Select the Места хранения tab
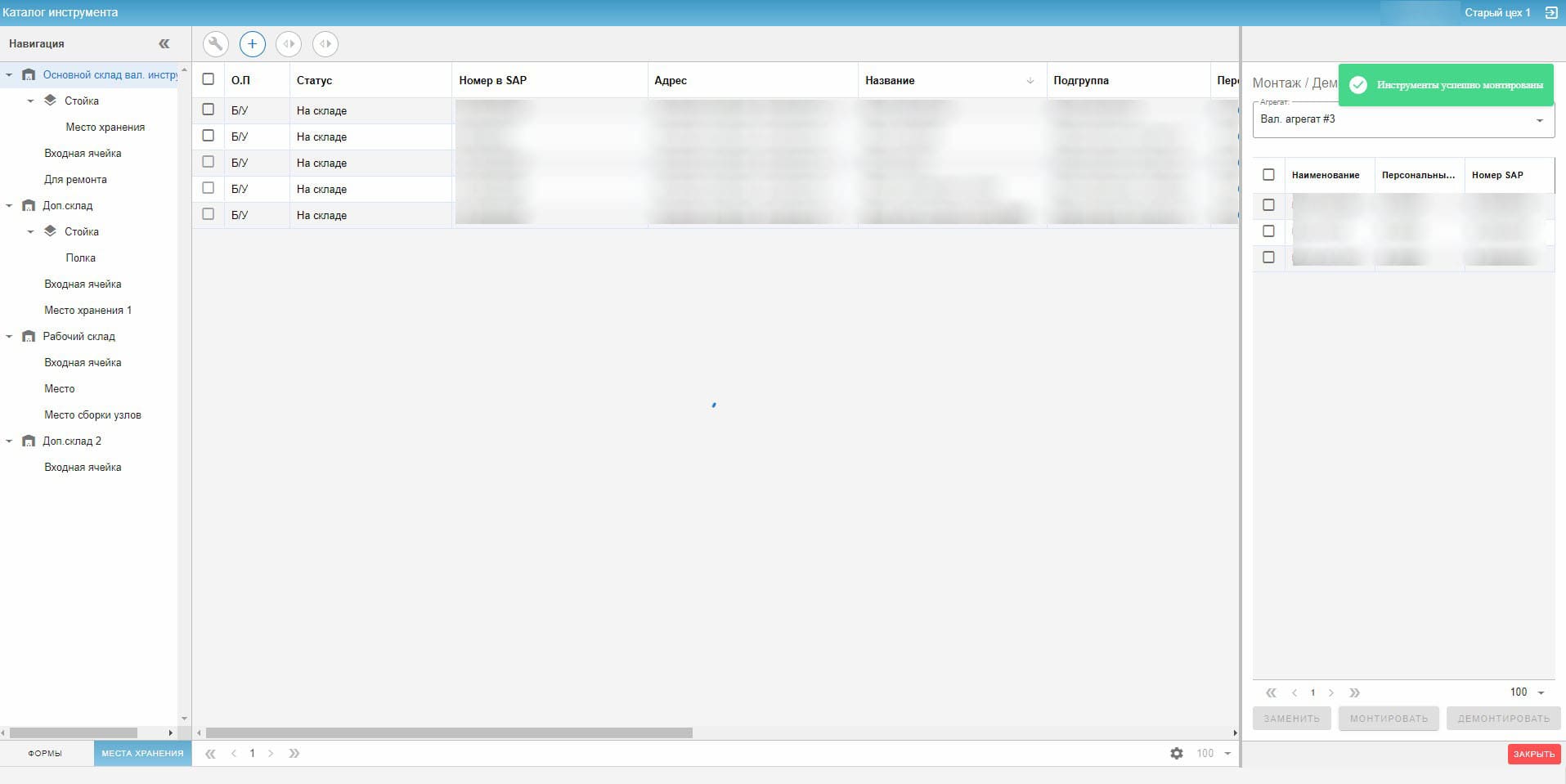The image size is (1566, 784). [142, 754]
